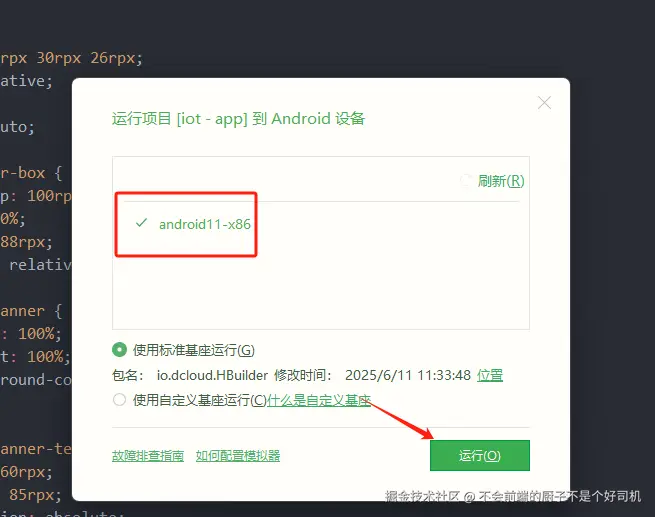655x517 pixels.
Task: Click the green checkmark beside android11-x86
Action: (142, 223)
